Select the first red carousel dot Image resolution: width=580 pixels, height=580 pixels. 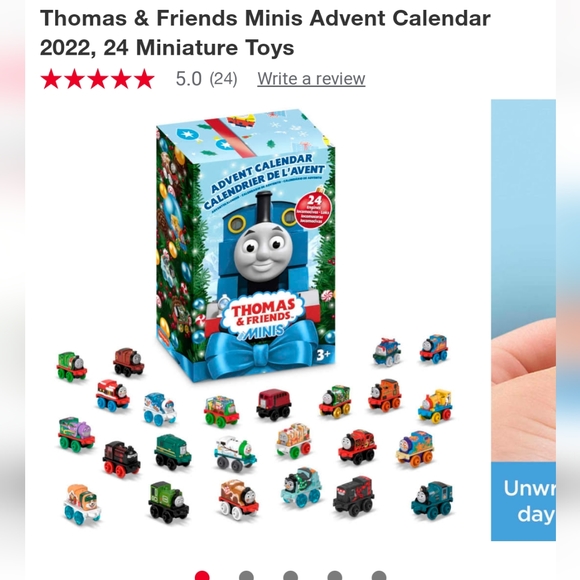point(202,576)
